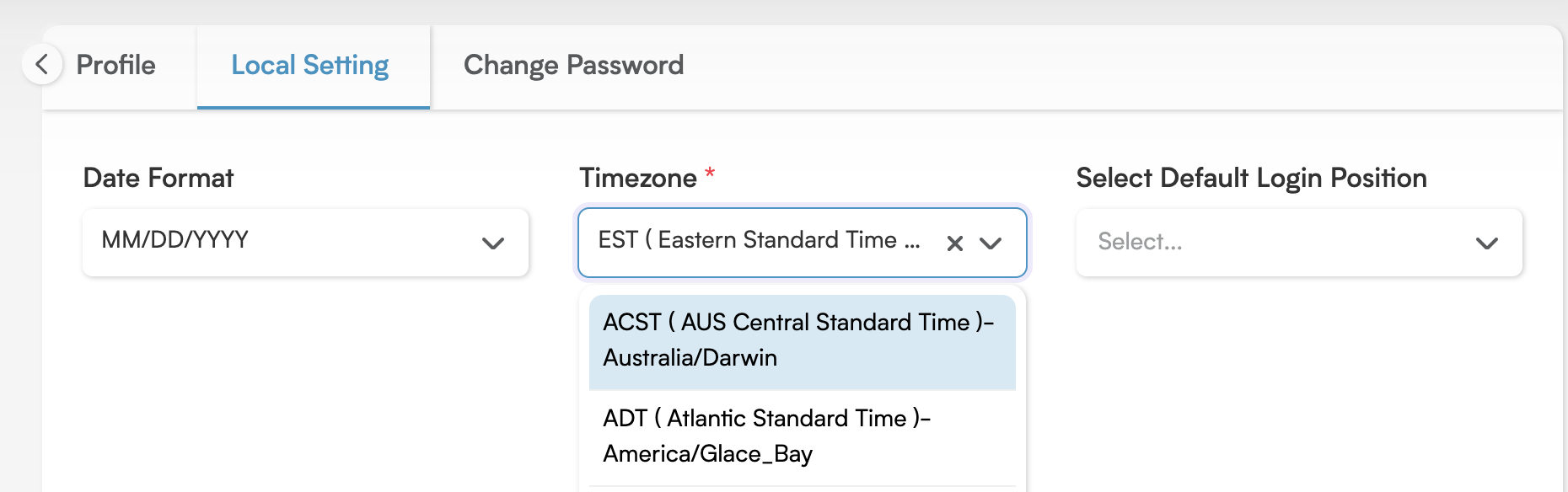Choose ACST Australia/Darwin timezone option
This screenshot has width=1568, height=492.
[803, 341]
